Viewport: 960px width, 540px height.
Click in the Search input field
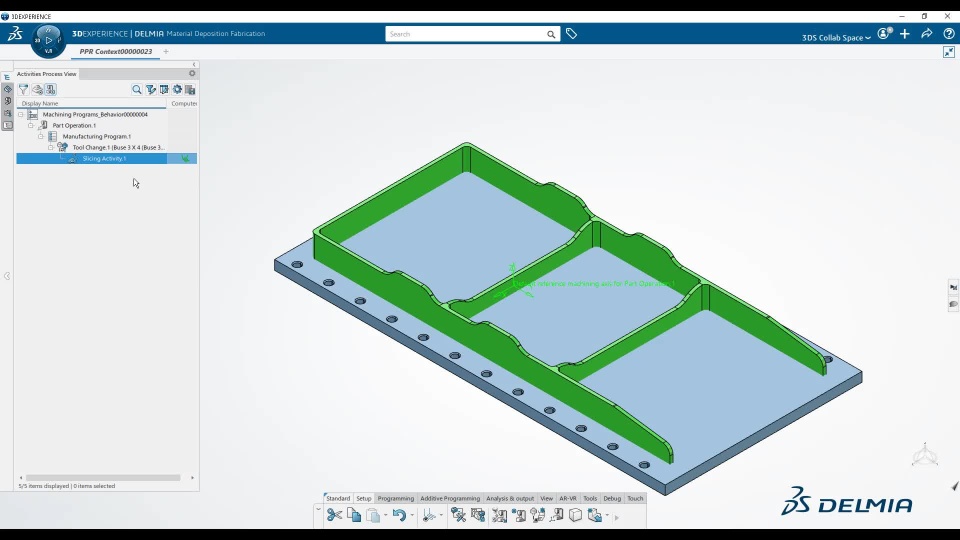pyautogui.click(x=465, y=34)
